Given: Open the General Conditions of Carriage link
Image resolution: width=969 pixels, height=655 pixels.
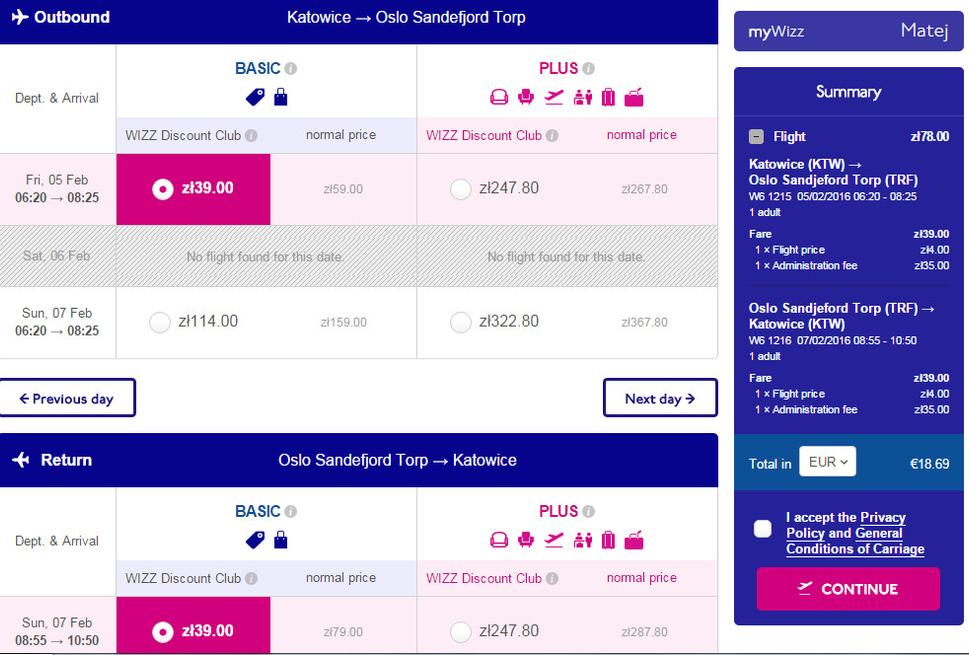Looking at the screenshot, I should [x=855, y=541].
